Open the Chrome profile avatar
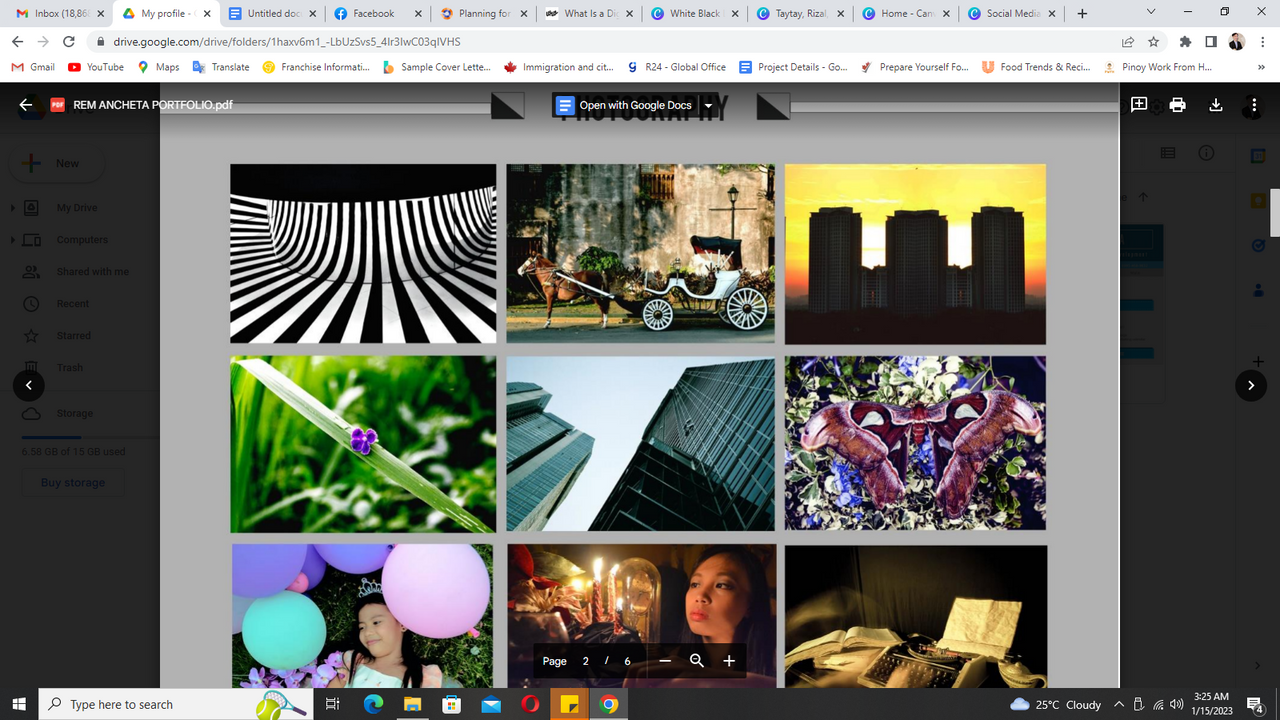This screenshot has width=1280, height=720. 1237,42
